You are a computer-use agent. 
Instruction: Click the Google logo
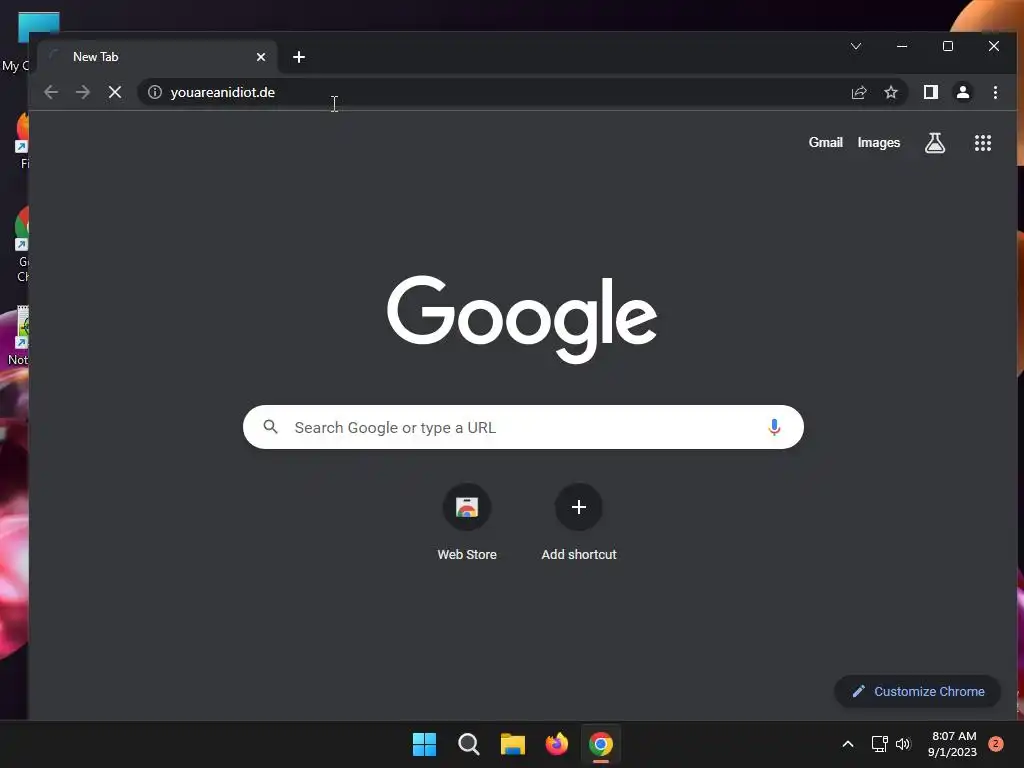(x=522, y=319)
